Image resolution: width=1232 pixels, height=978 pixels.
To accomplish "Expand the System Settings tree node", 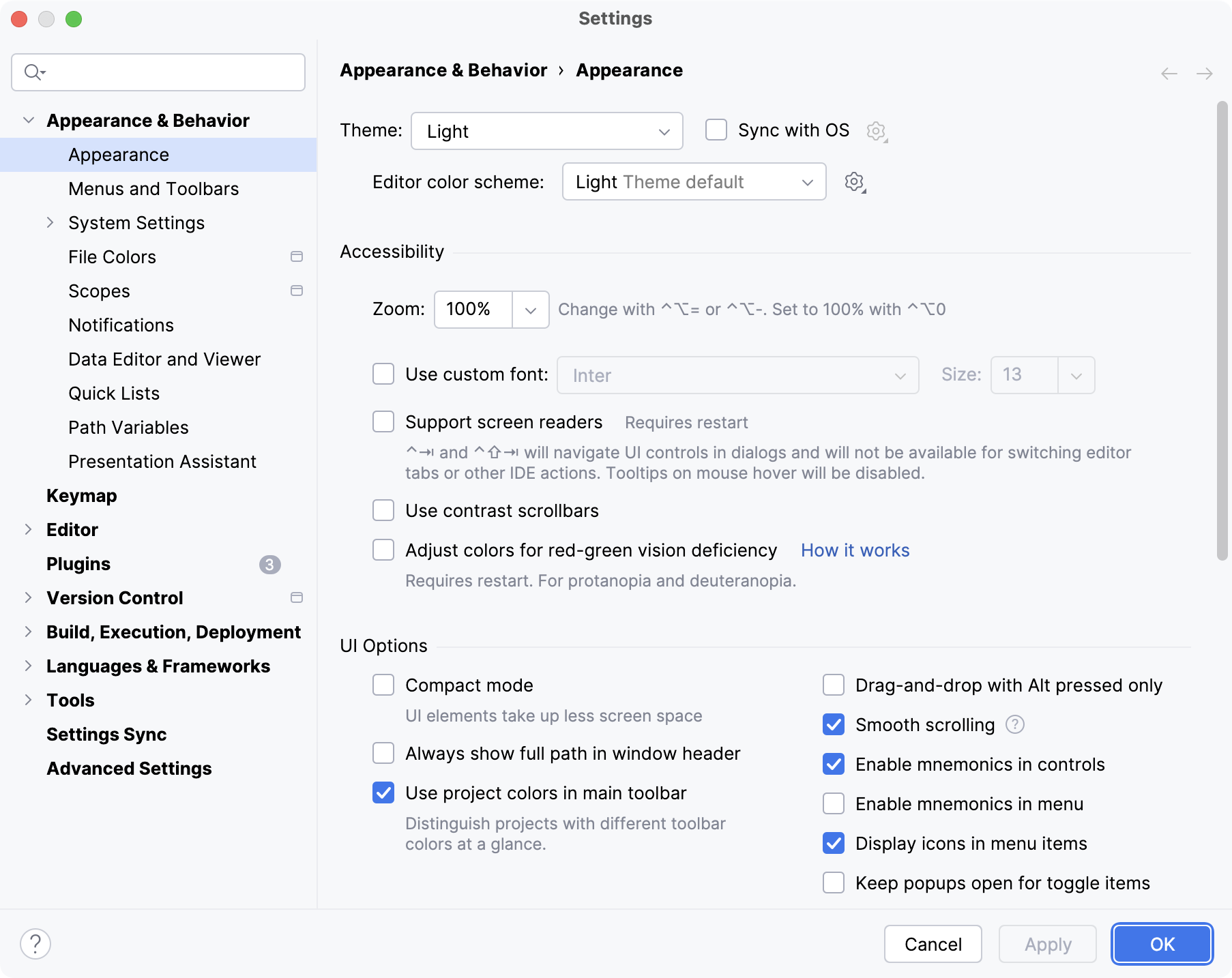I will click(x=50, y=222).
